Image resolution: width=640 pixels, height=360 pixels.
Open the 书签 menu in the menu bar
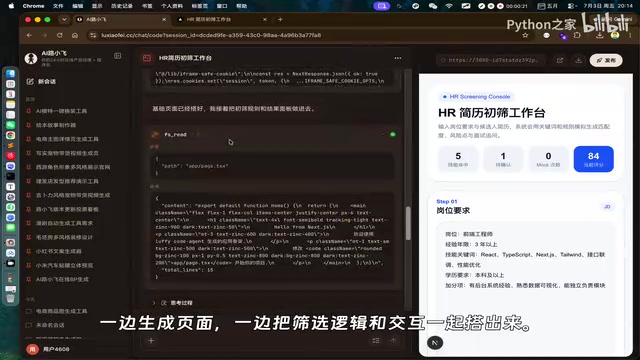tap(147, 6)
